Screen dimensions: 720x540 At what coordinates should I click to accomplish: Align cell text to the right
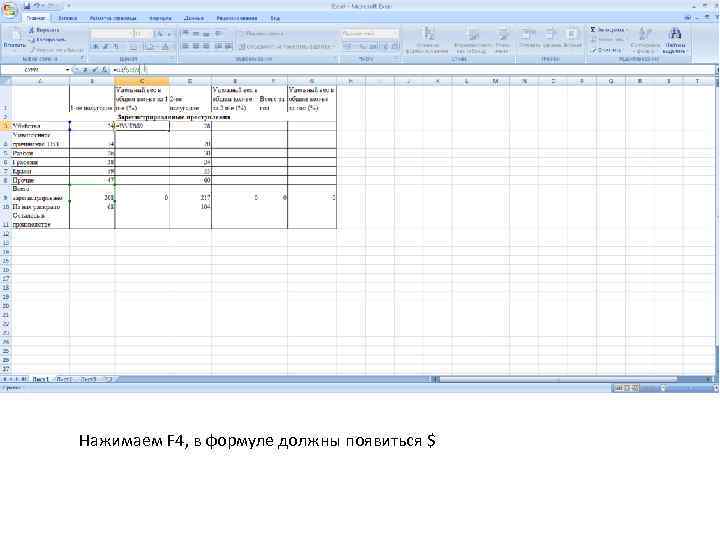206,46
